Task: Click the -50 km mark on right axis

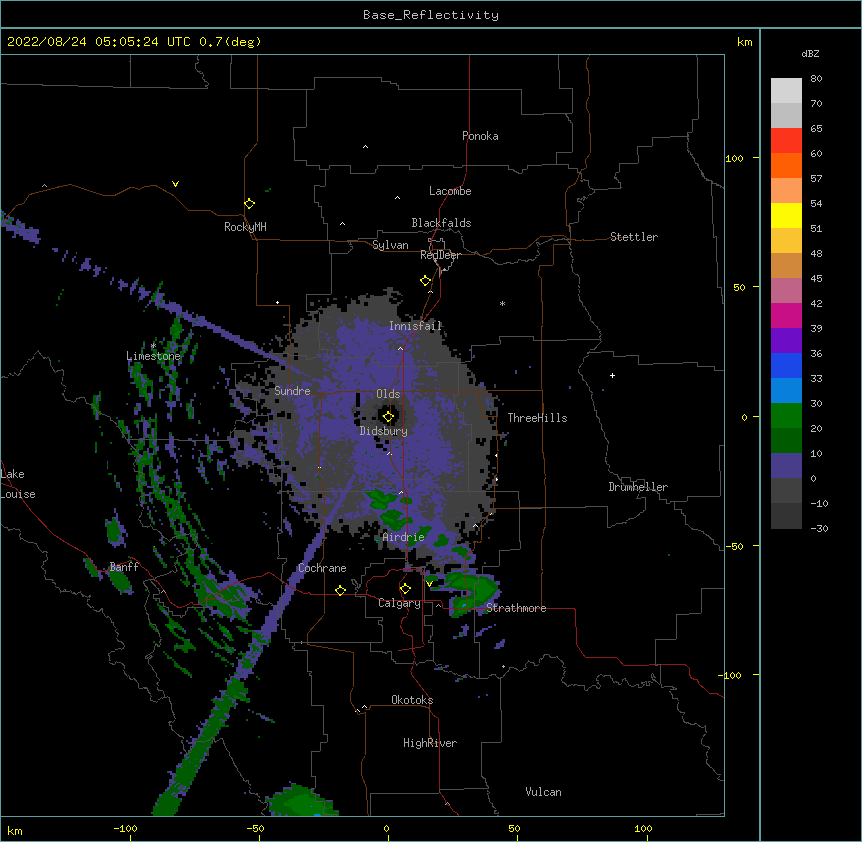Action: (734, 546)
